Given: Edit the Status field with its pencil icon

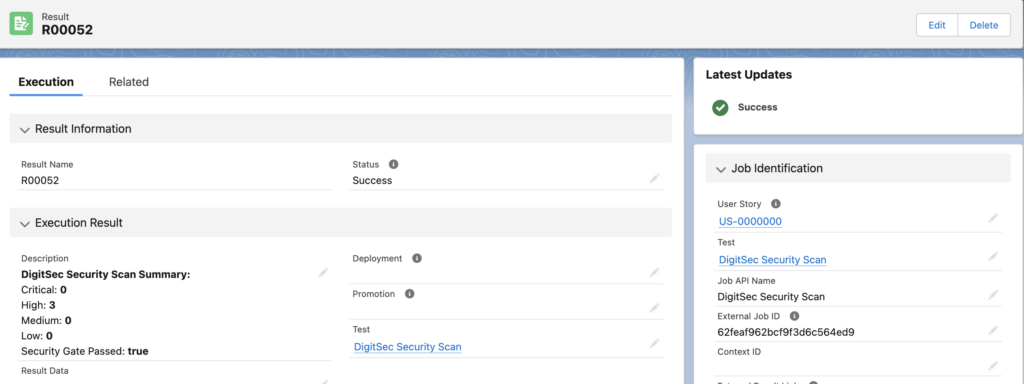Looking at the screenshot, I should coord(654,178).
